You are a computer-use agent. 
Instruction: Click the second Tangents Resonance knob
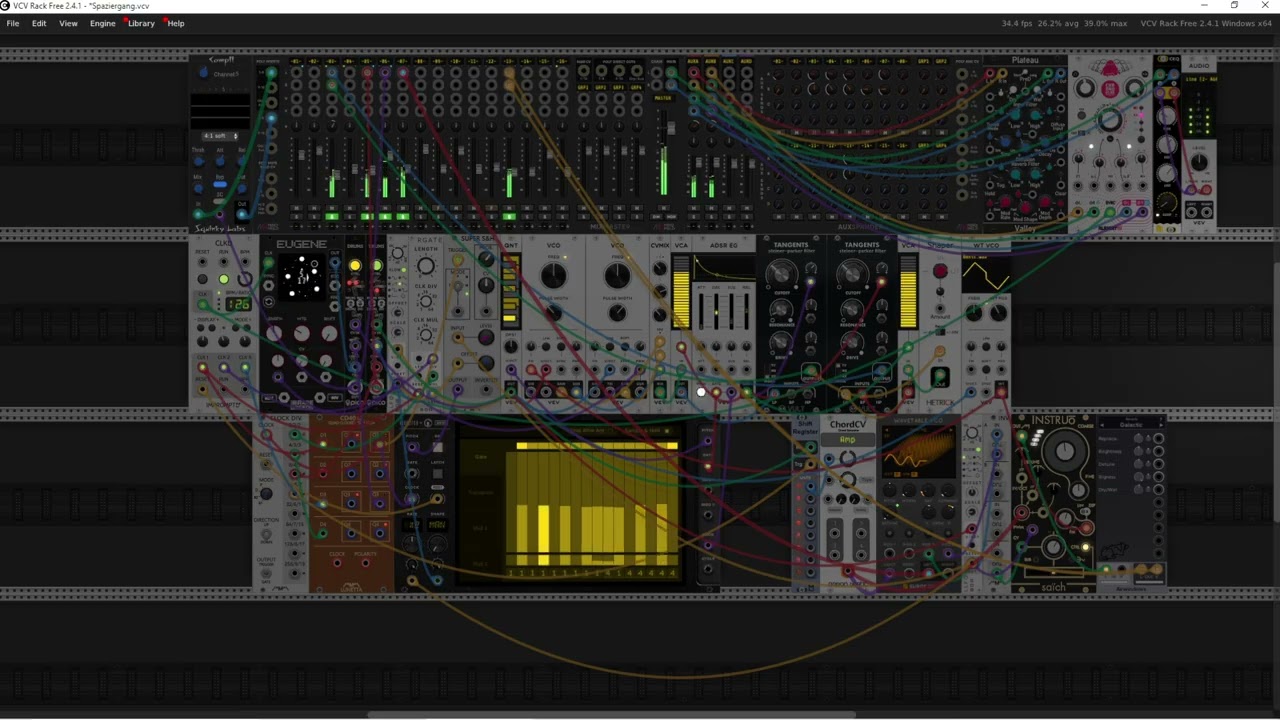coord(852,309)
